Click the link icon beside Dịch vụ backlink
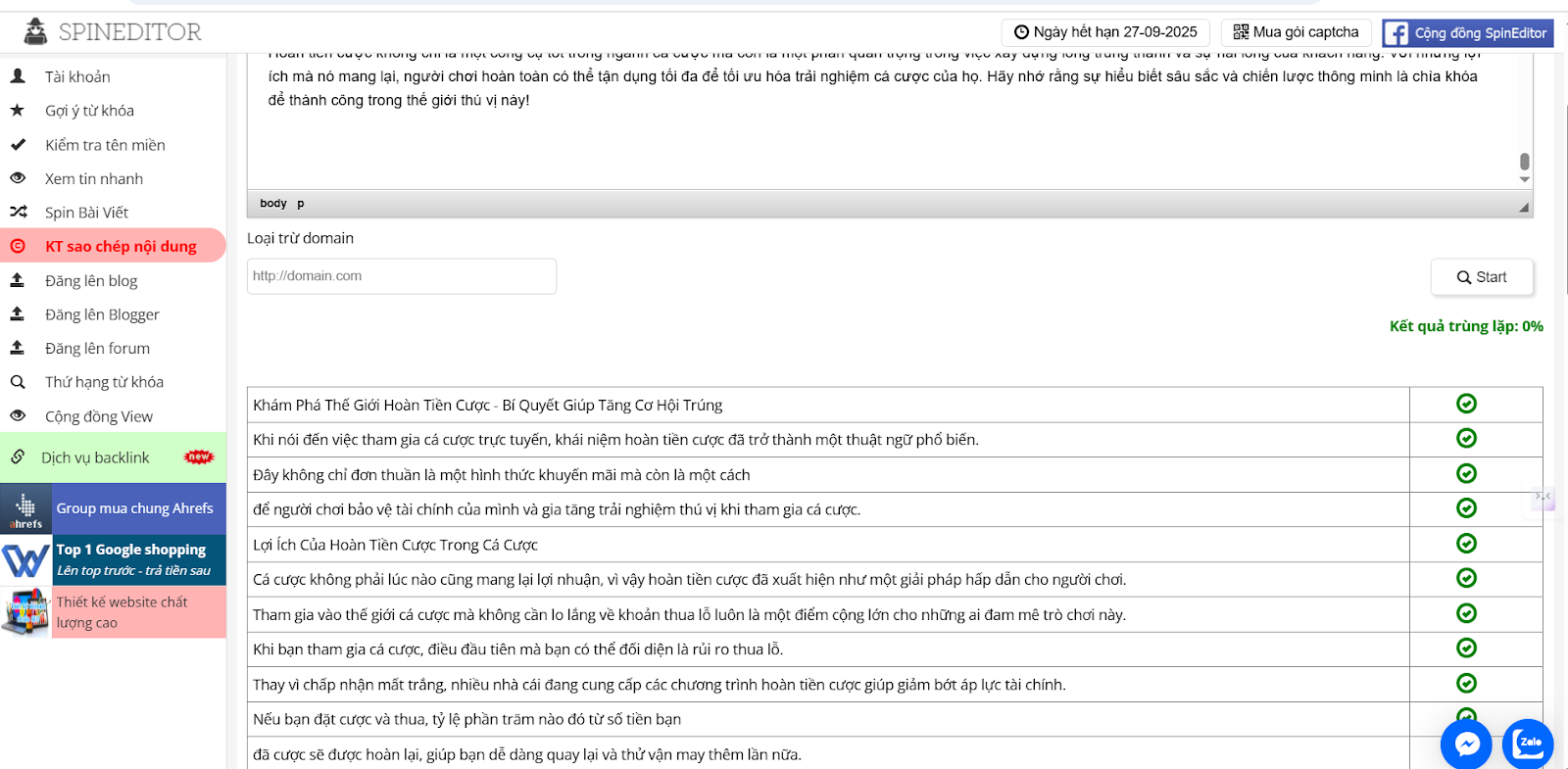The height and width of the screenshot is (769, 1568). 18,457
